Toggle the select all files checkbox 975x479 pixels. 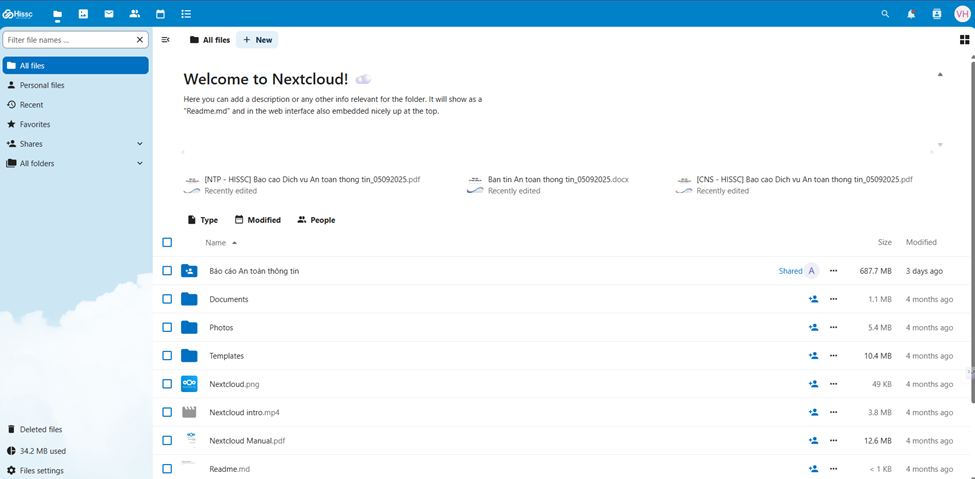(x=167, y=242)
